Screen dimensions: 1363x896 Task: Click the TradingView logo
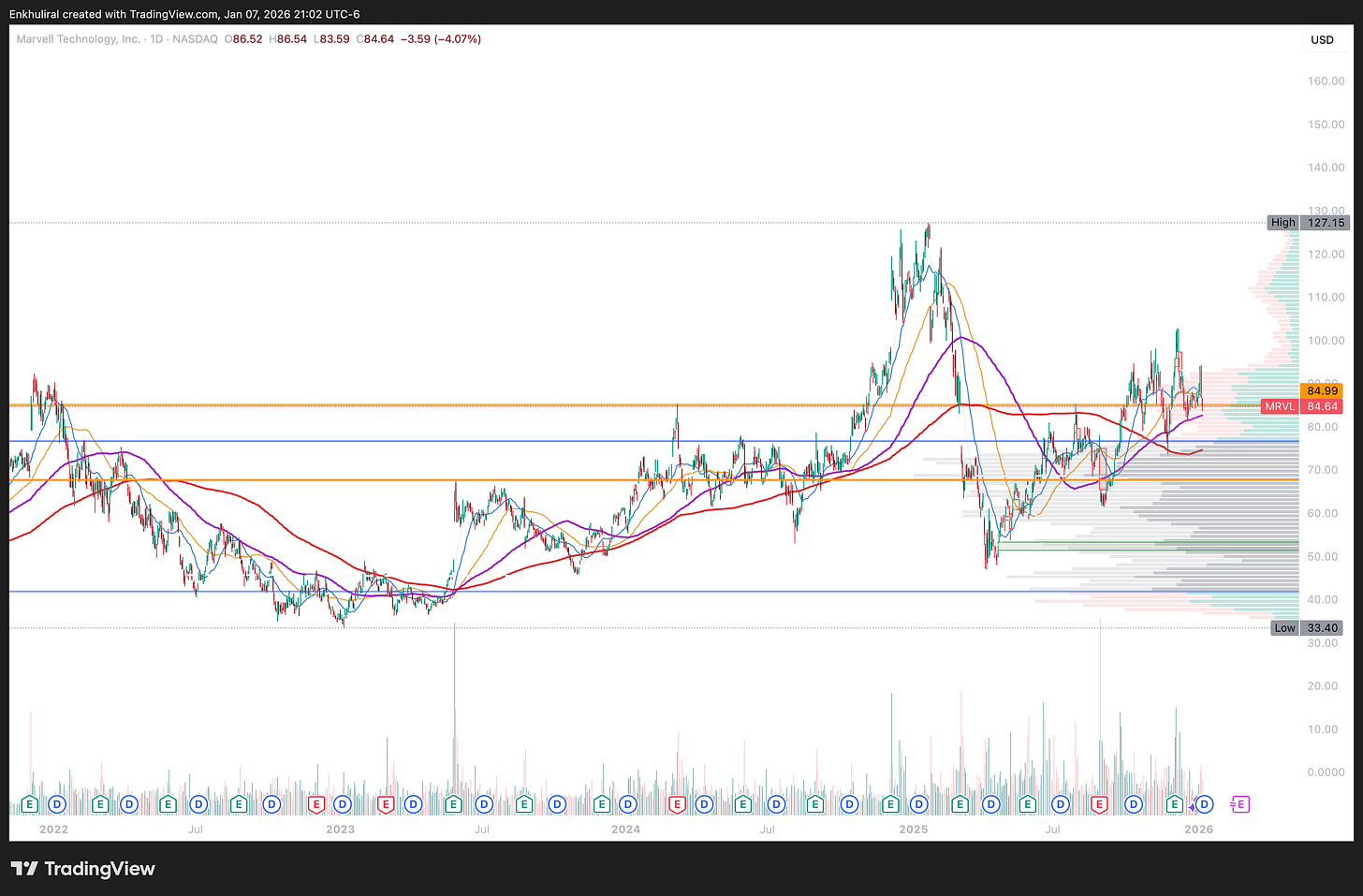82,869
